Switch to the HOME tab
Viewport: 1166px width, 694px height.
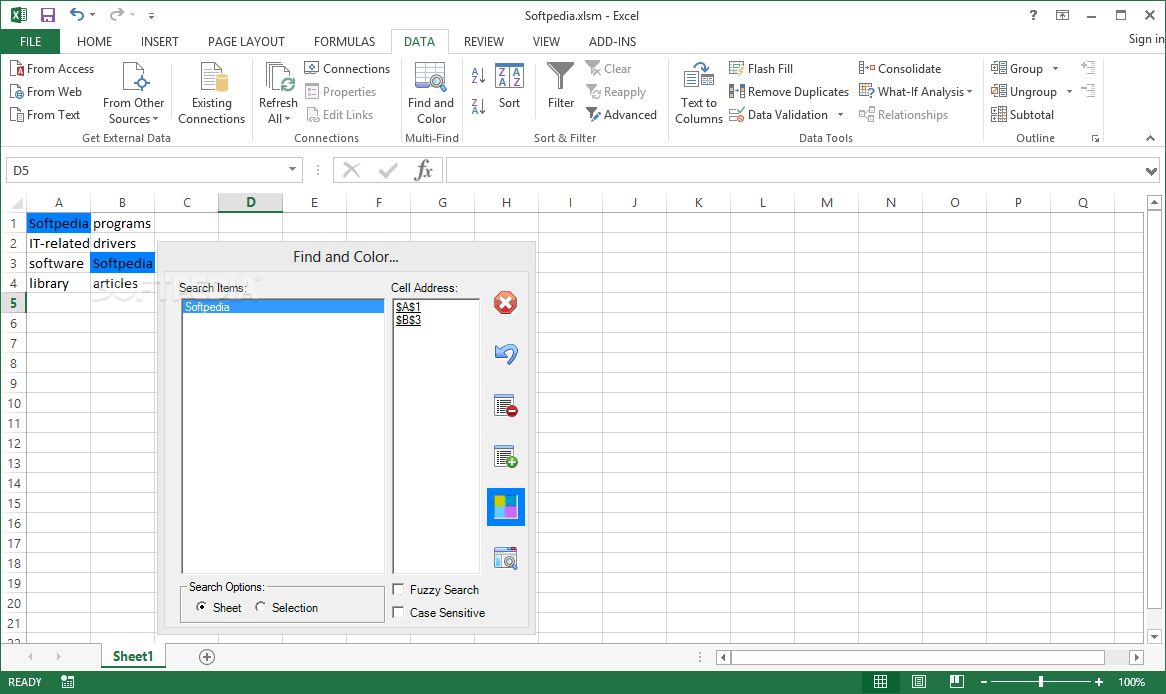tap(94, 42)
